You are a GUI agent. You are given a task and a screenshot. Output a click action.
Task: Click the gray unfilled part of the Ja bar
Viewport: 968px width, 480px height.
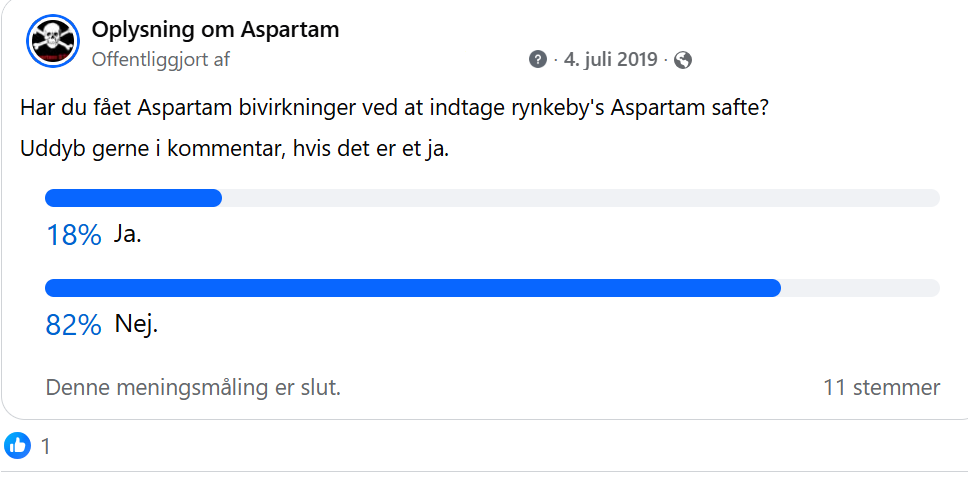click(x=580, y=198)
